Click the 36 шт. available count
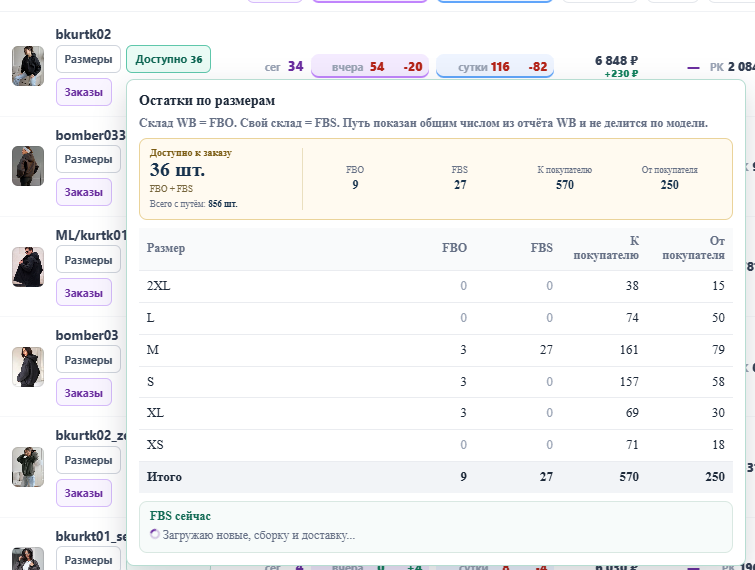755x570 pixels. point(177,170)
